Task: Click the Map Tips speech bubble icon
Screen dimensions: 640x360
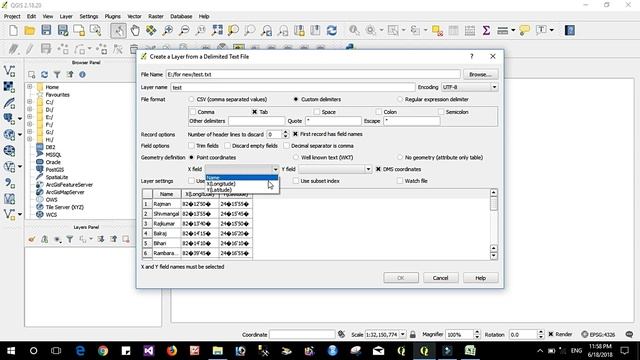Action: (x=524, y=30)
